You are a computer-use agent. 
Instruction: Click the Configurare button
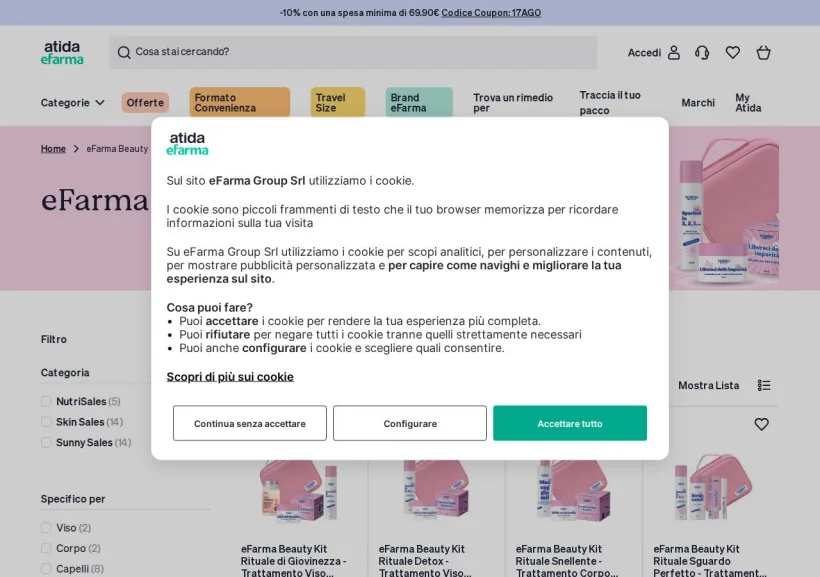pos(410,423)
